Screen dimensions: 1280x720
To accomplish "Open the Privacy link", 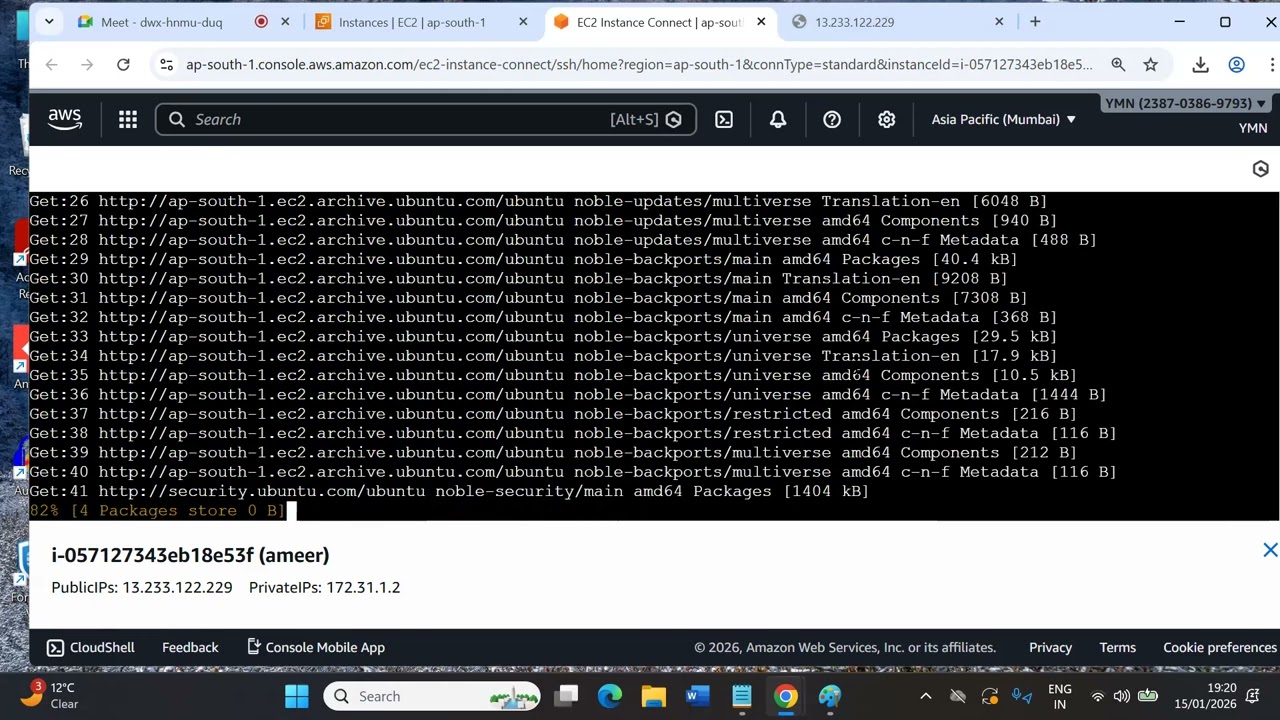I will [1050, 647].
